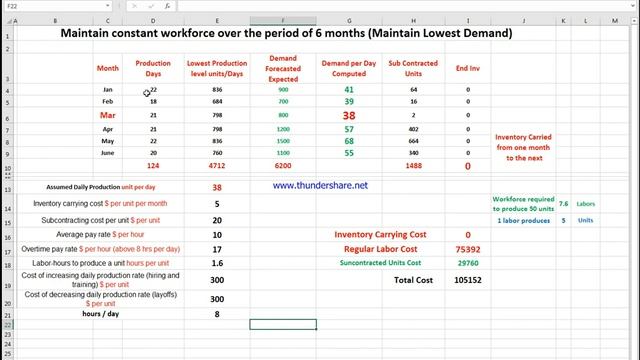
Task: Select total forecasted demand 6200
Action: point(283,165)
